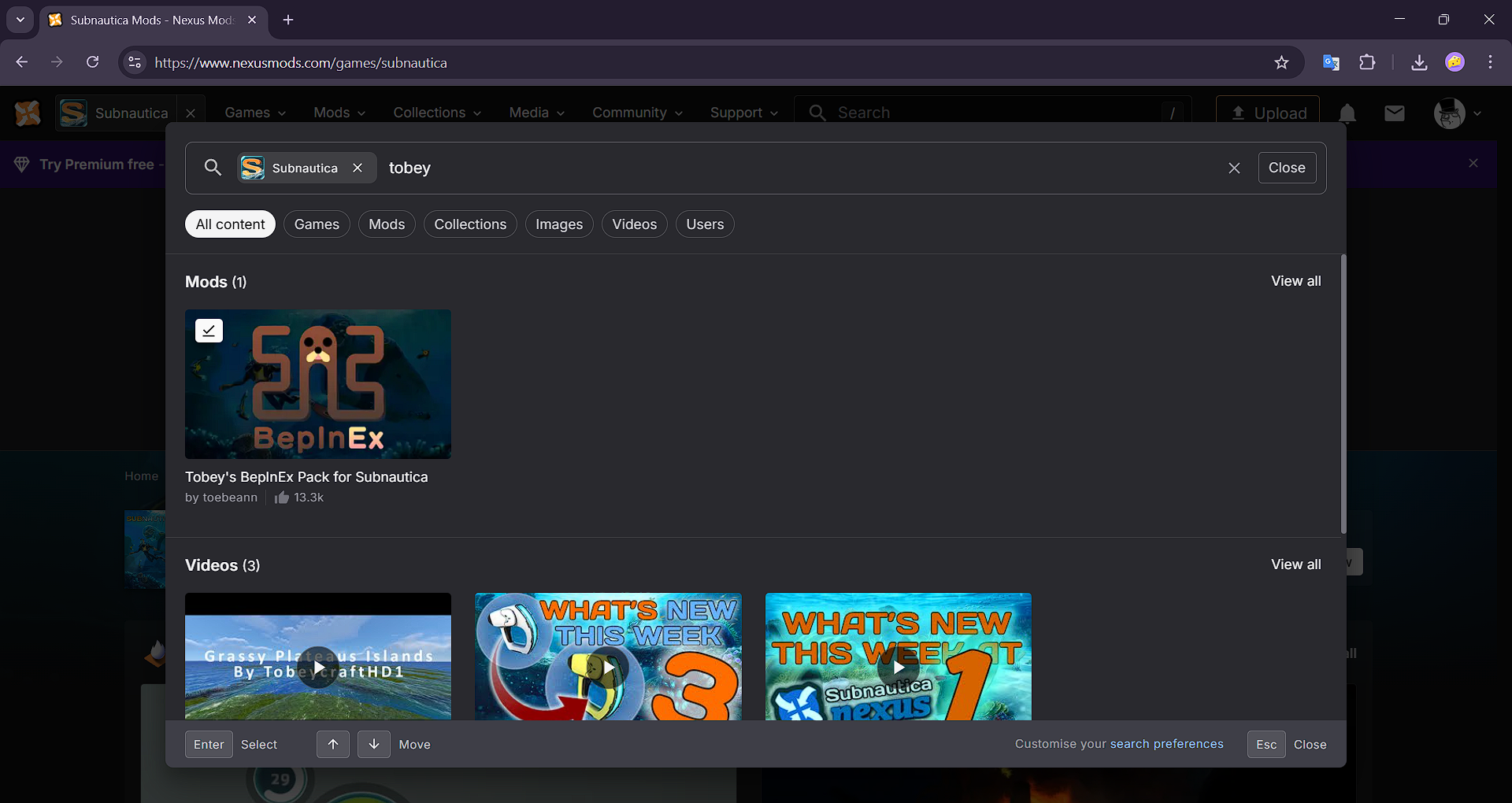Open the search preferences link
The width and height of the screenshot is (1512, 803).
1167,744
